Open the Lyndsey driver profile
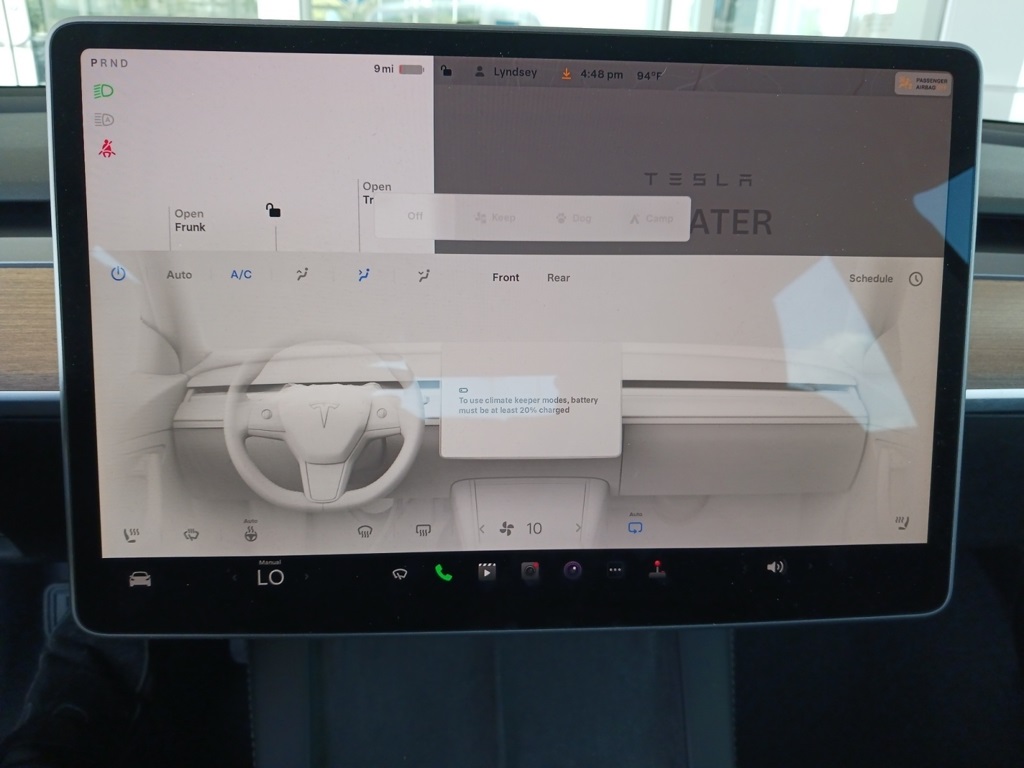Screen dimensions: 1024x768 pyautogui.click(x=505, y=72)
